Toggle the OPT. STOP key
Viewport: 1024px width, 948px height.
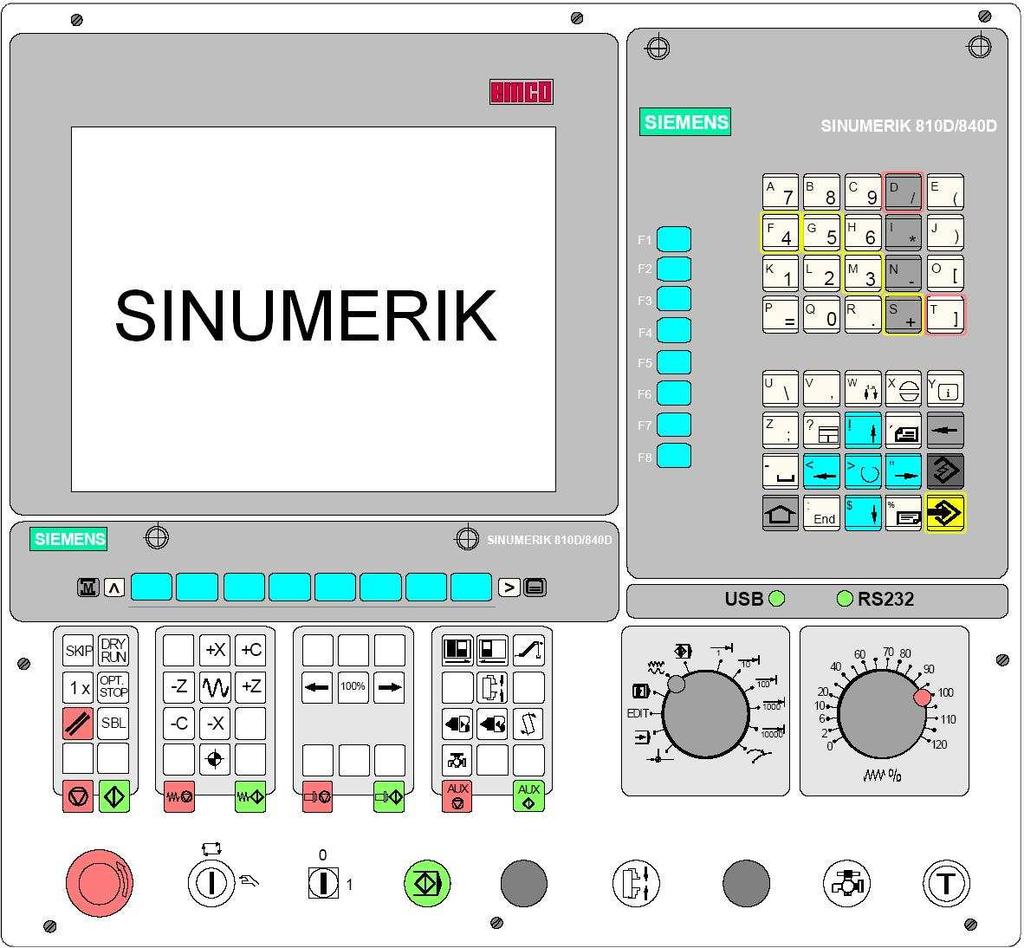coord(113,686)
